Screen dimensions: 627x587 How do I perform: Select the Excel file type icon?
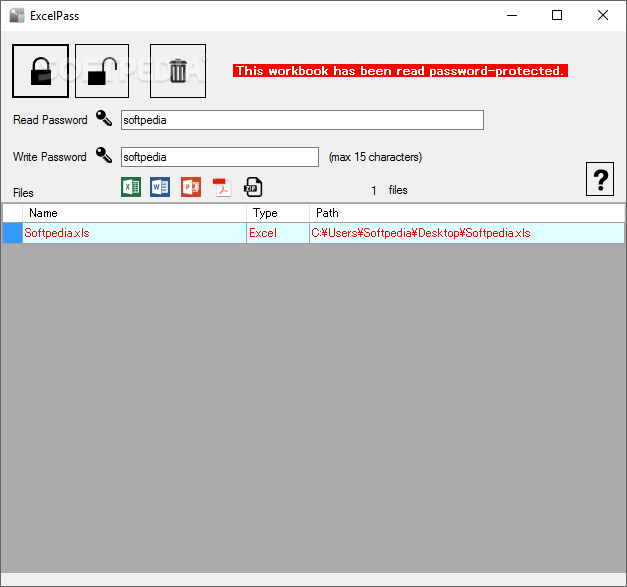(131, 187)
